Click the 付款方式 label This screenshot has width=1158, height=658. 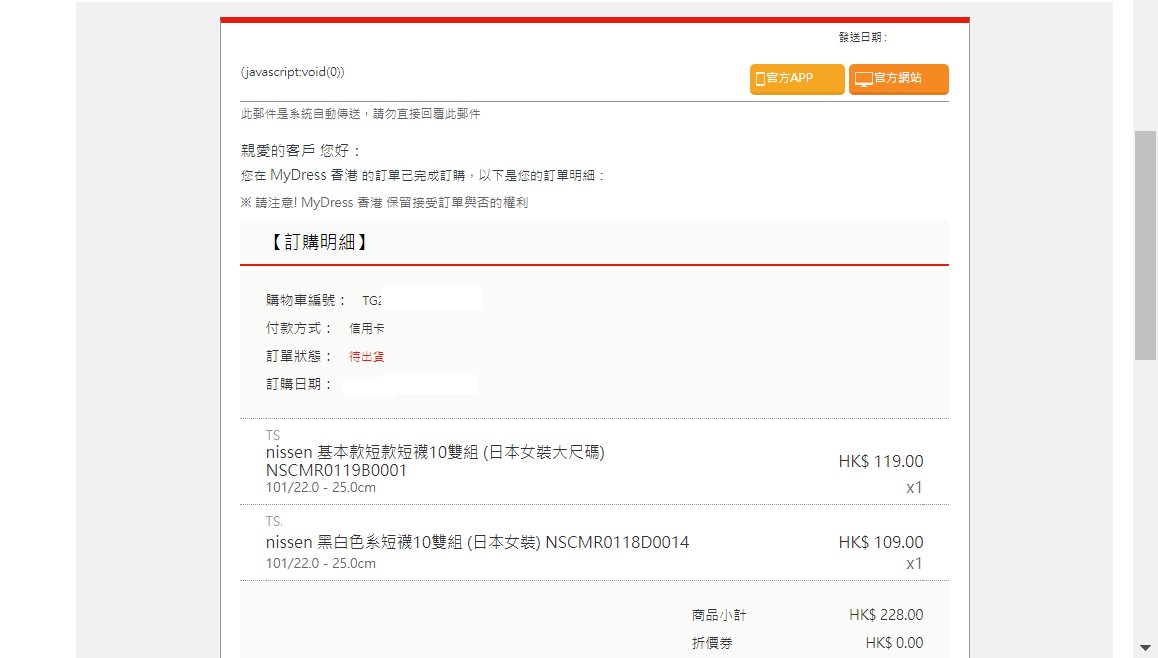299,328
